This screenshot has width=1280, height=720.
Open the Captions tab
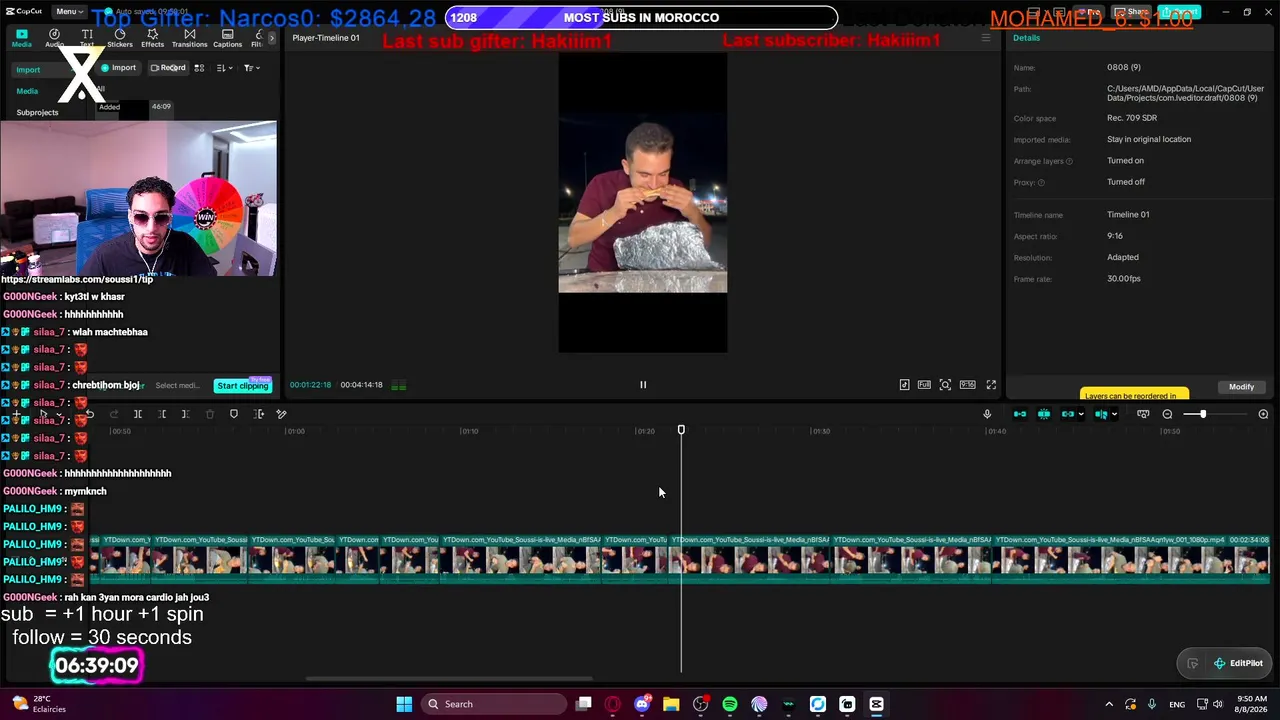[x=227, y=38]
